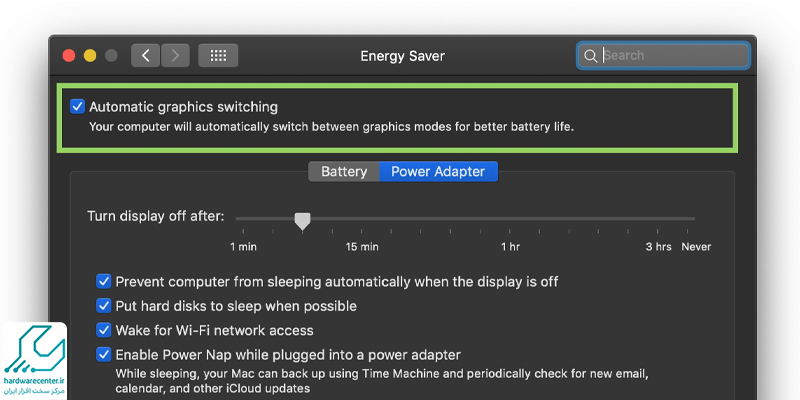Switch to the Battery tab
Screen dimensions: 800x400
tap(344, 172)
